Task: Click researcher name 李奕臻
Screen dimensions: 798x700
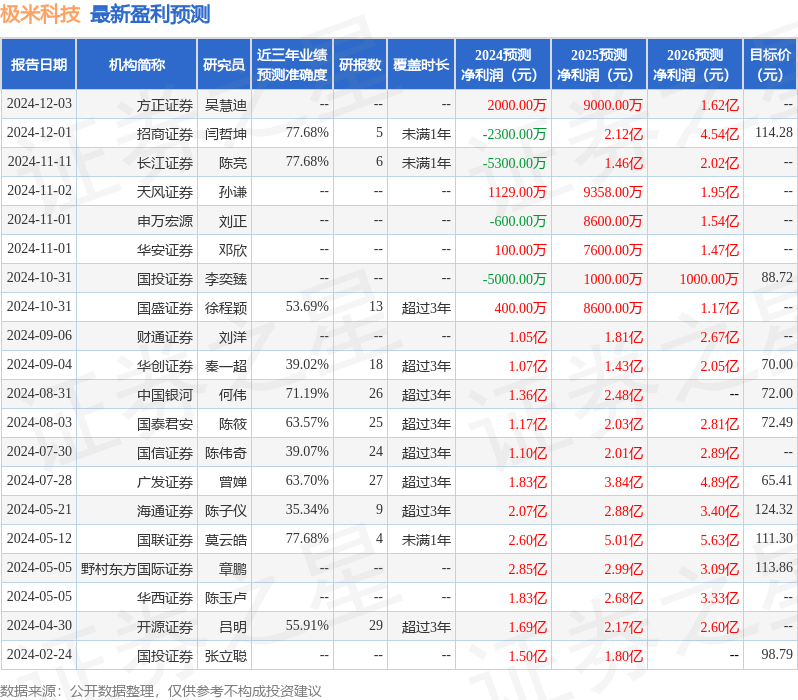Action: point(226,279)
